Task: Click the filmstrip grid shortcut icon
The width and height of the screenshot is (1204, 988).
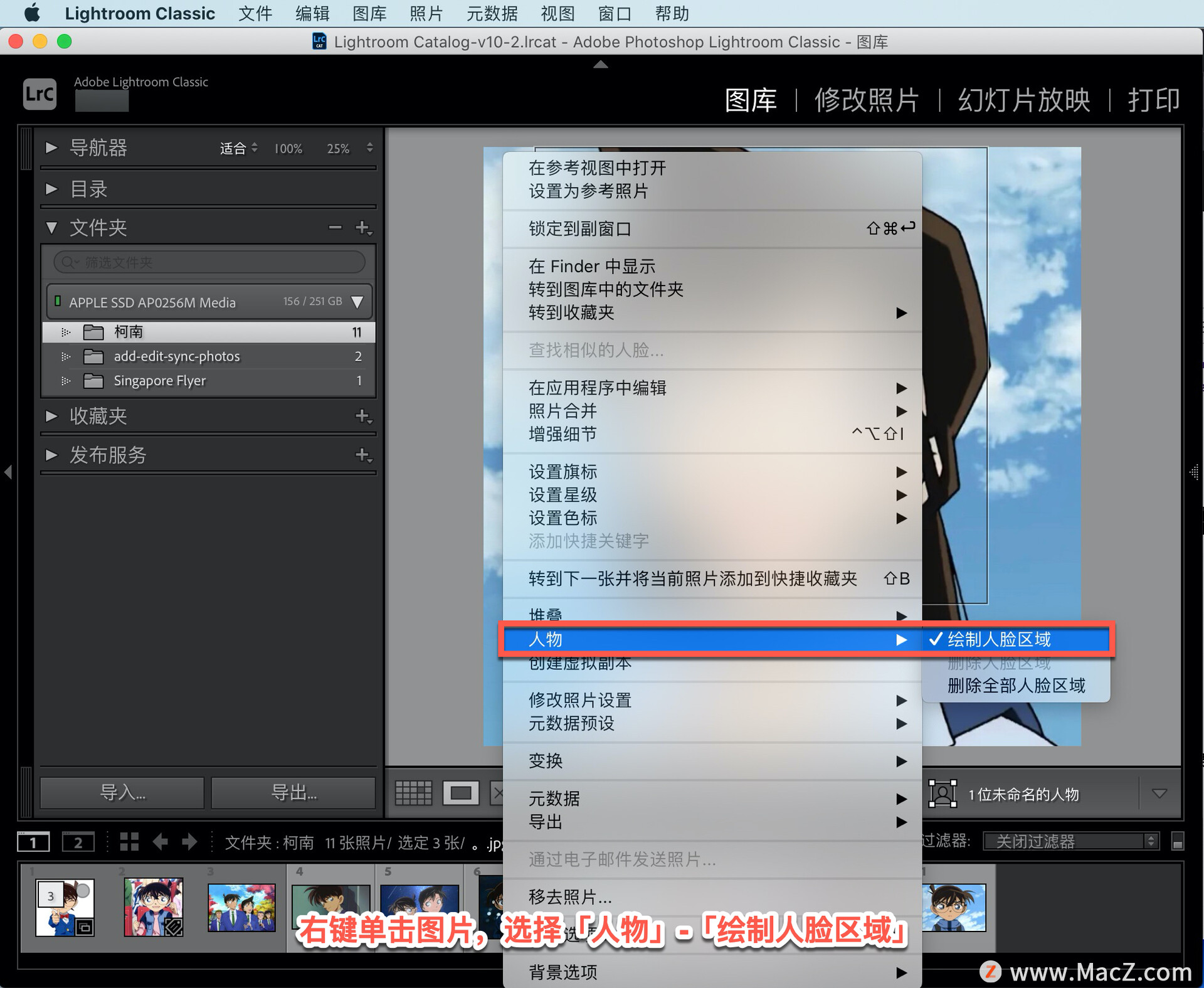Action: click(129, 842)
